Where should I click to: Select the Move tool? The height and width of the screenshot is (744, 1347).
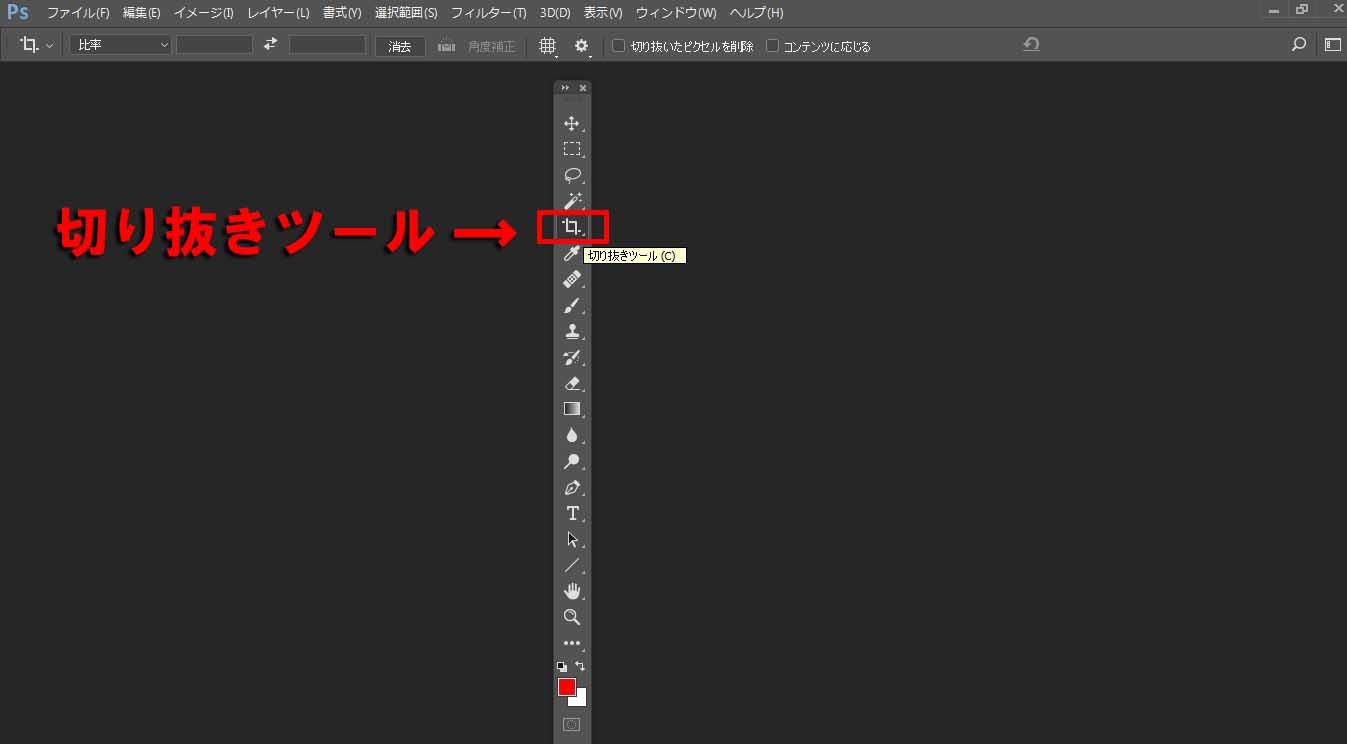click(x=572, y=124)
